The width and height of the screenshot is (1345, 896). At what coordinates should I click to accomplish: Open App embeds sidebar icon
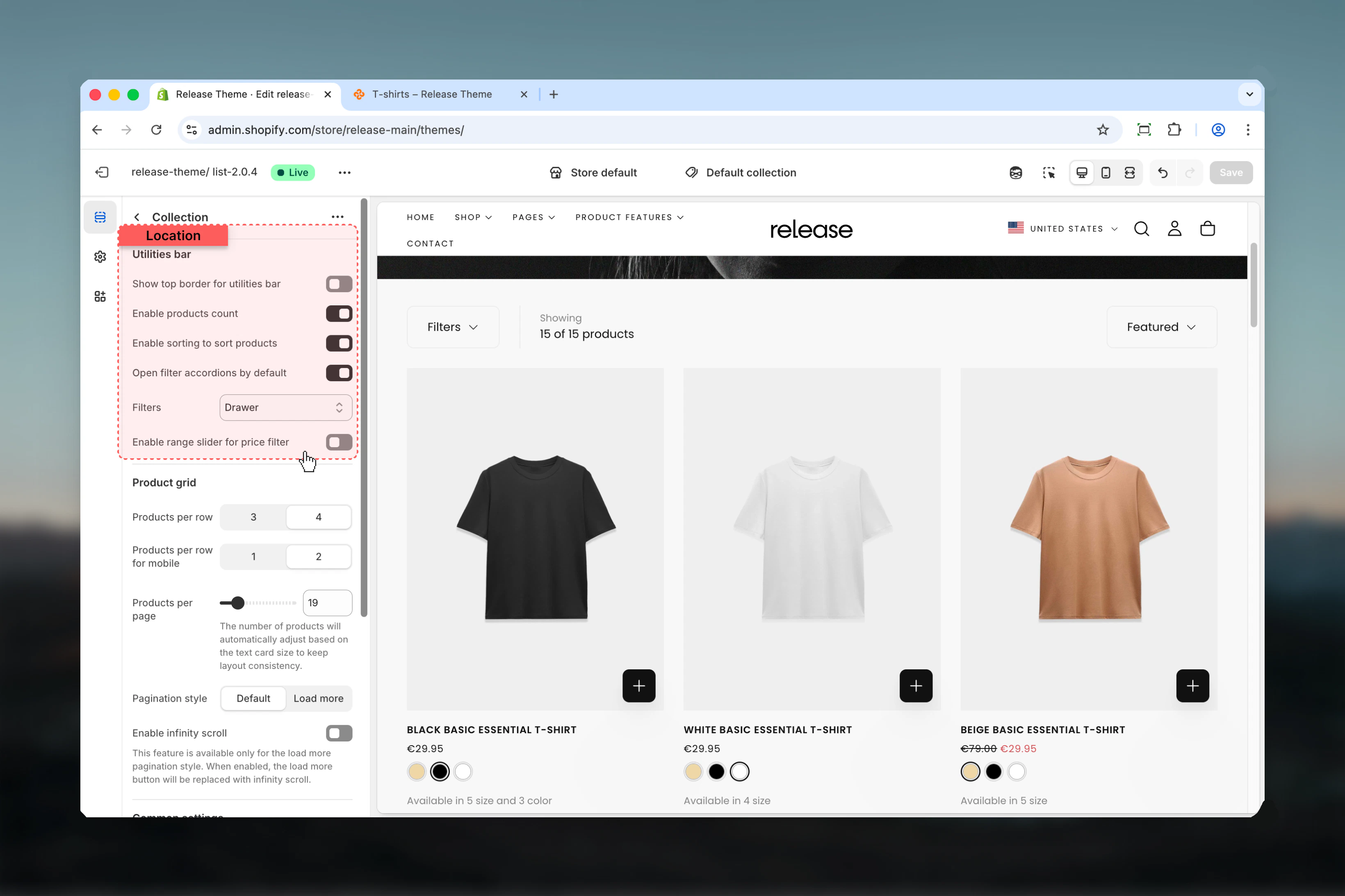(100, 296)
